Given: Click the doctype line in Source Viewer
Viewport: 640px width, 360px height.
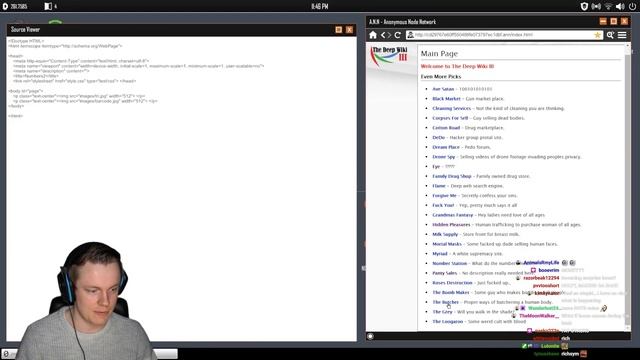Looking at the screenshot, I should coord(26,41).
